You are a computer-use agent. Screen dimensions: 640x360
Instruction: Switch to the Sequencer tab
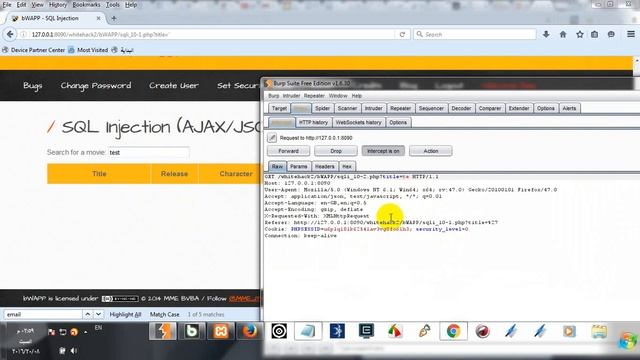[431, 108]
